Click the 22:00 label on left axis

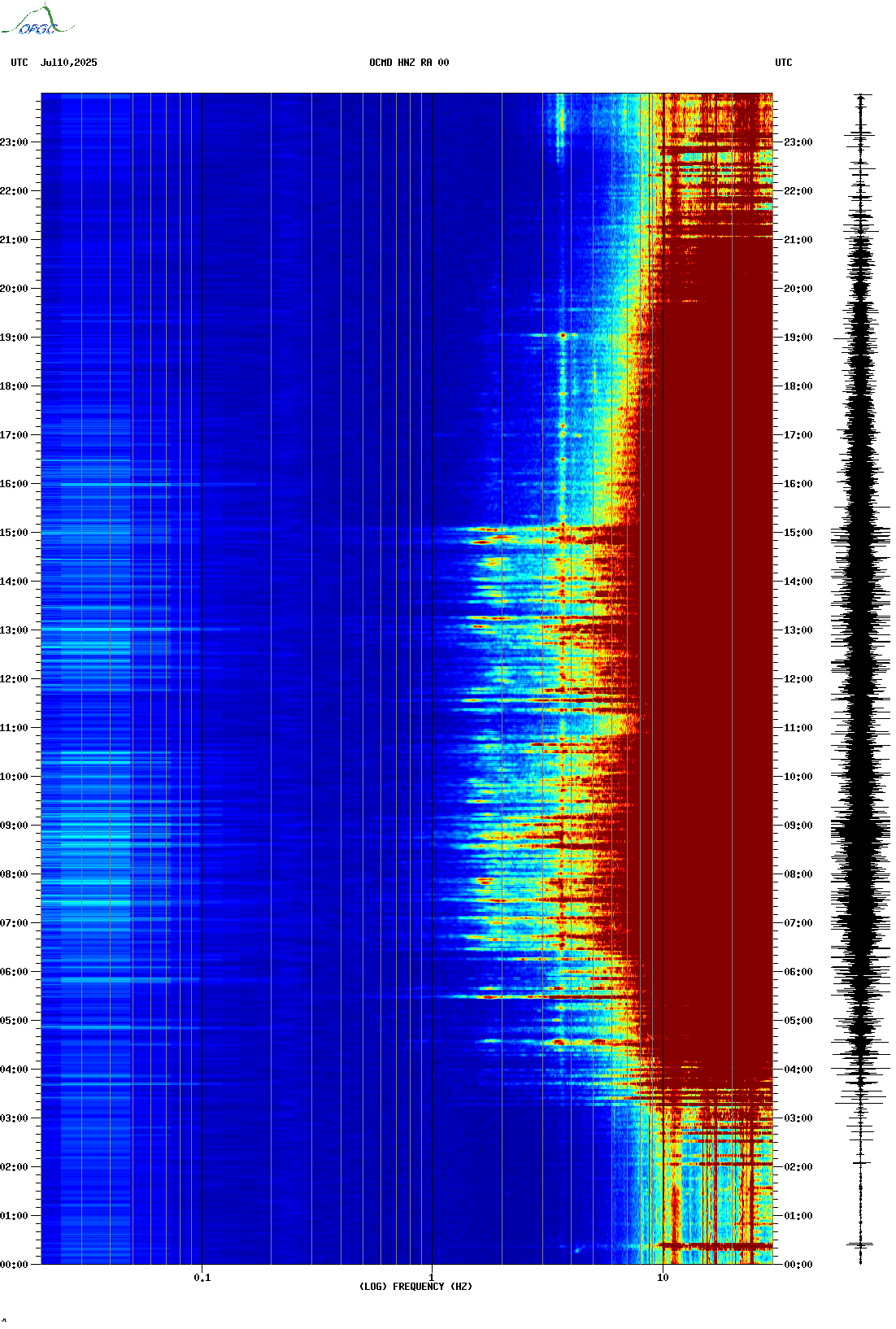[14, 191]
